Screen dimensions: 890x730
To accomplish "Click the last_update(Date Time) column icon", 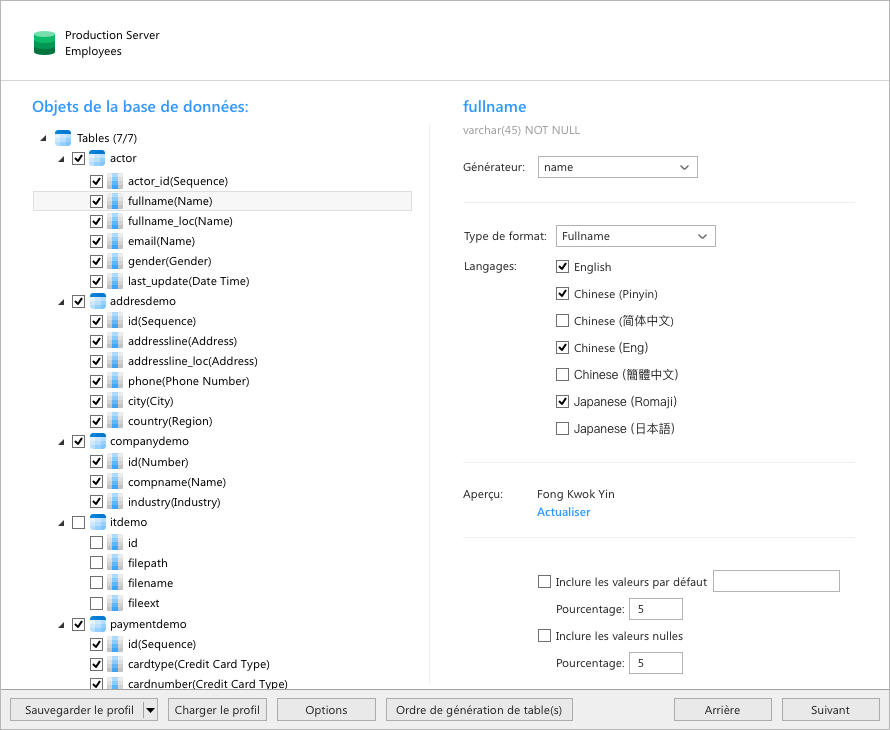I will 115,281.
